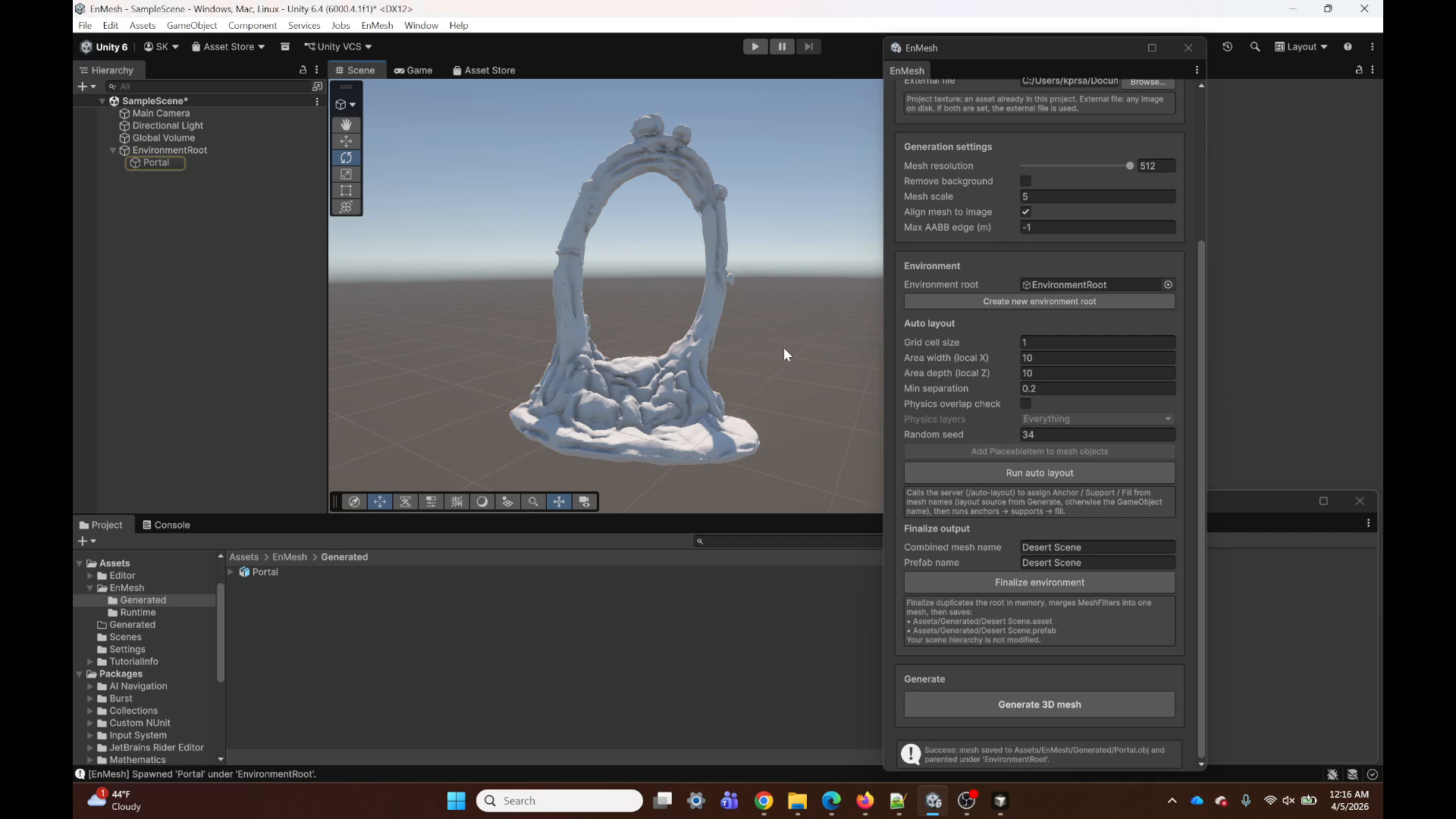Click Run auto layout button
This screenshot has height=819, width=1456.
(x=1039, y=473)
